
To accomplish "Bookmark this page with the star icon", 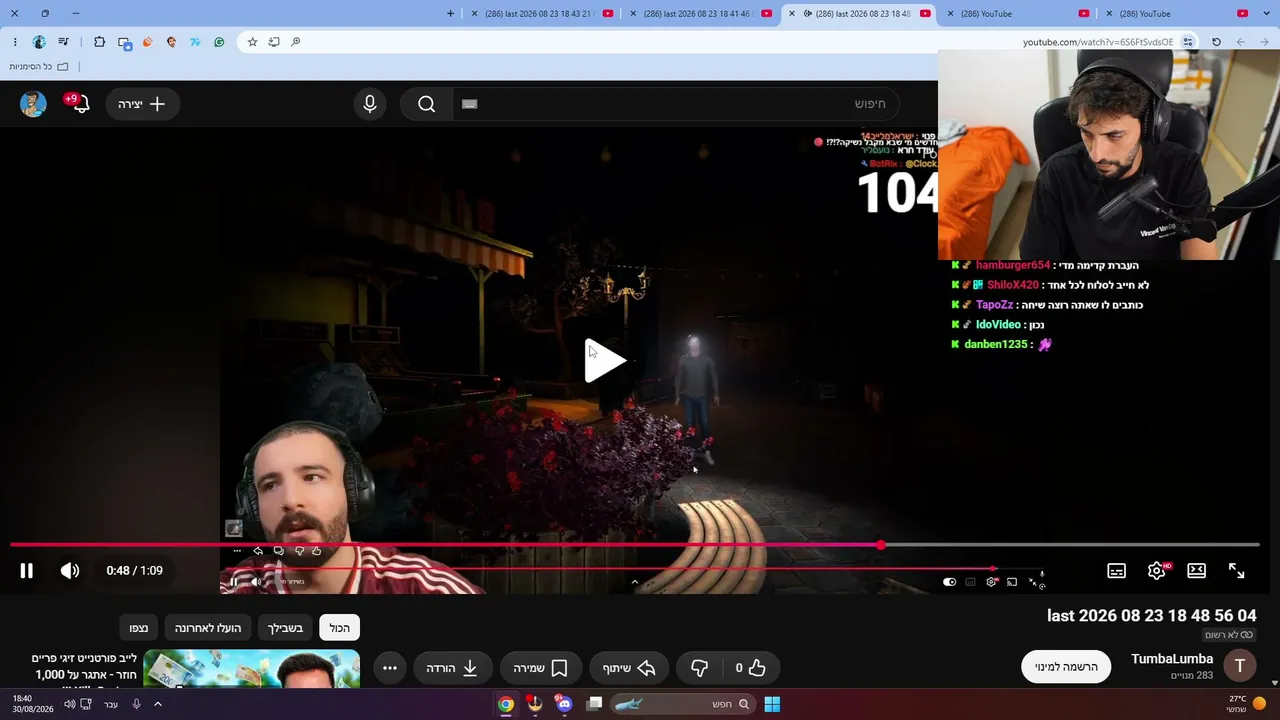I will 252,42.
